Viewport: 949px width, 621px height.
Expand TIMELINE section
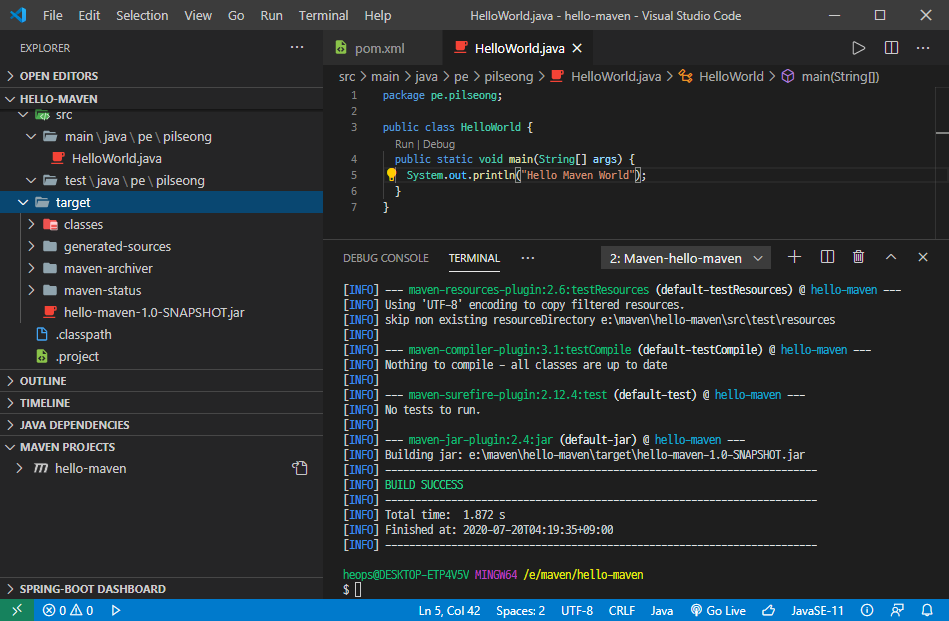pos(162,402)
